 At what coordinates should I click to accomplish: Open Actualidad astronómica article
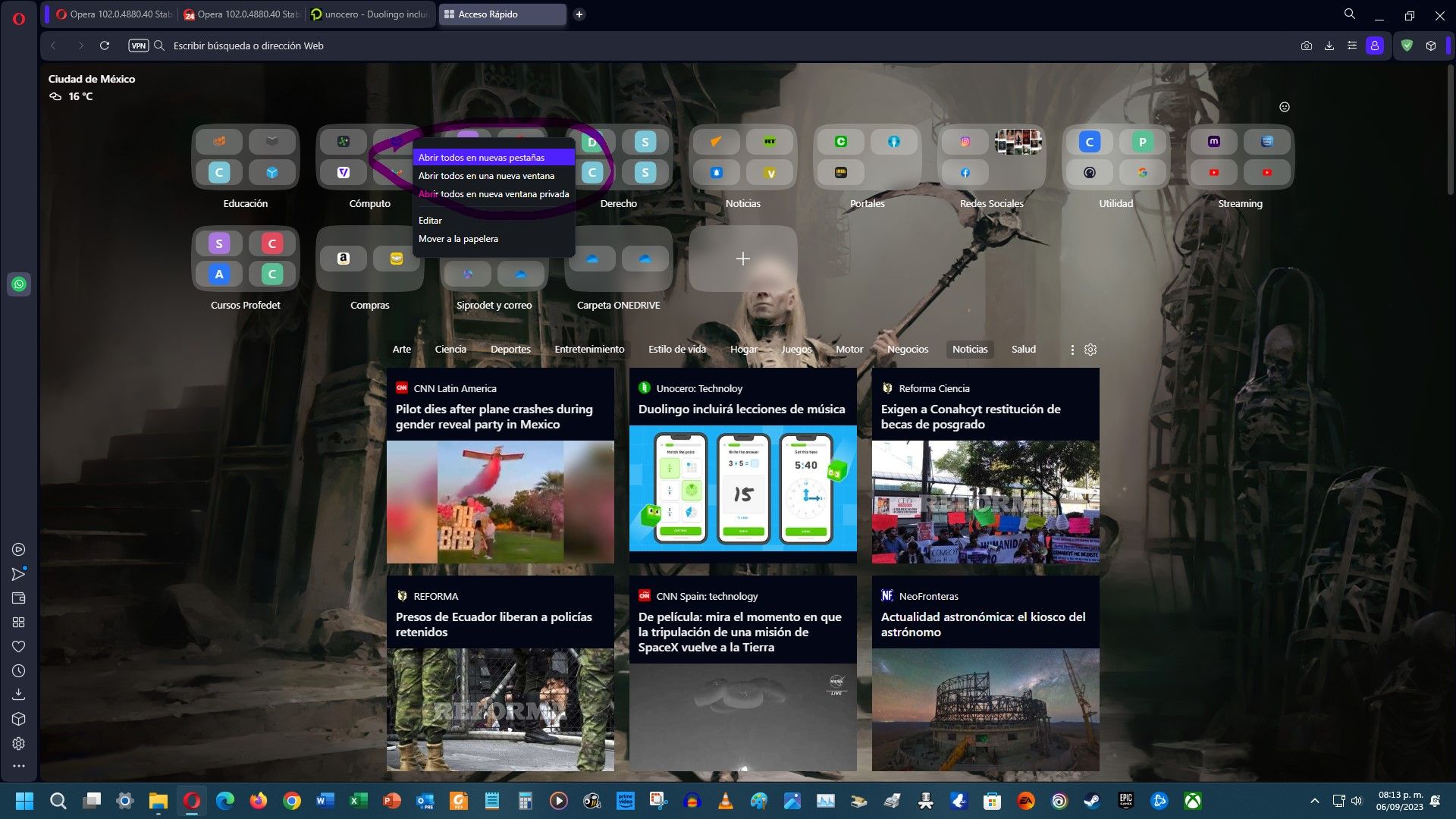point(986,673)
